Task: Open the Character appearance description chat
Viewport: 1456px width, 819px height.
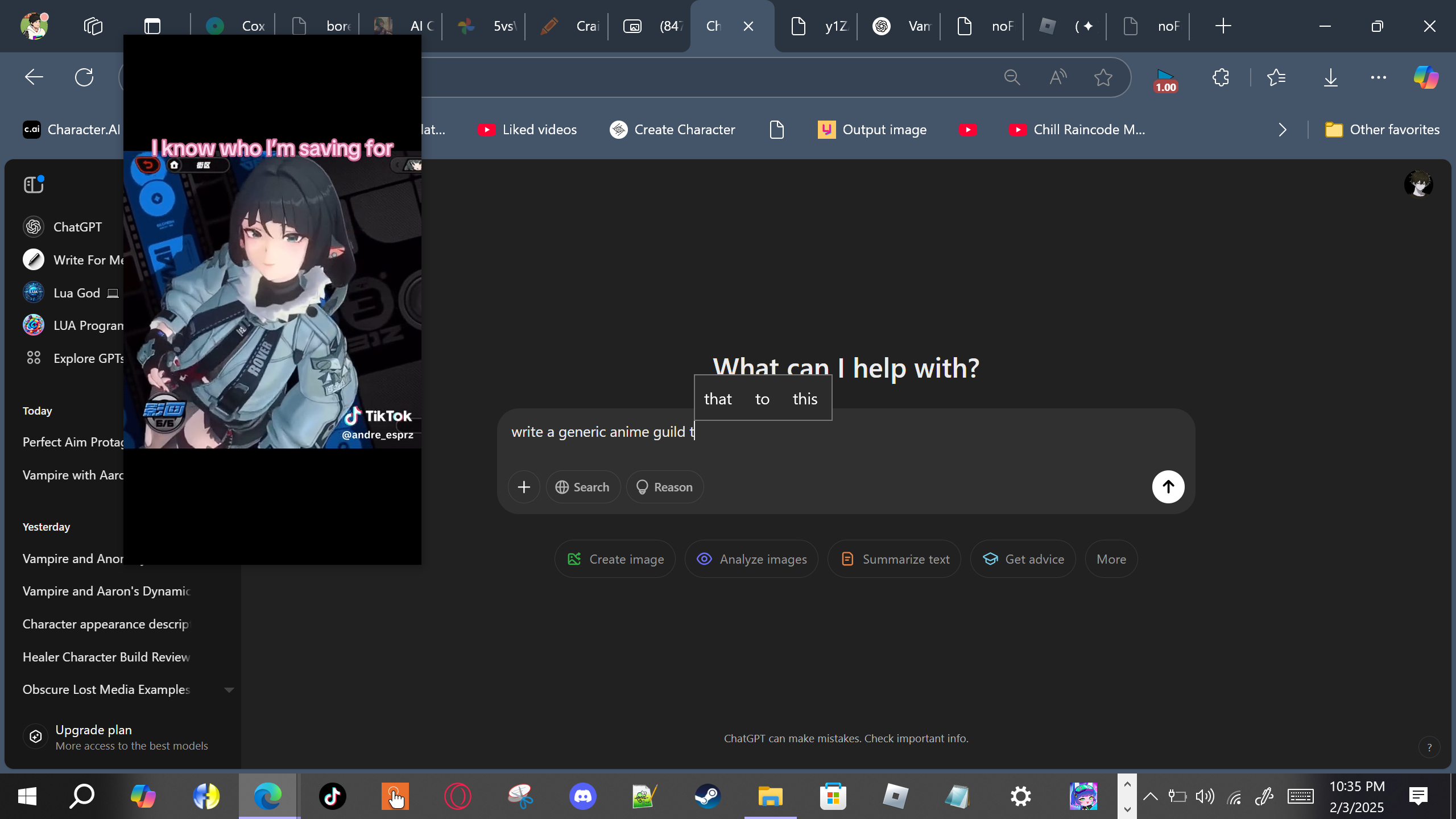Action: click(x=106, y=624)
